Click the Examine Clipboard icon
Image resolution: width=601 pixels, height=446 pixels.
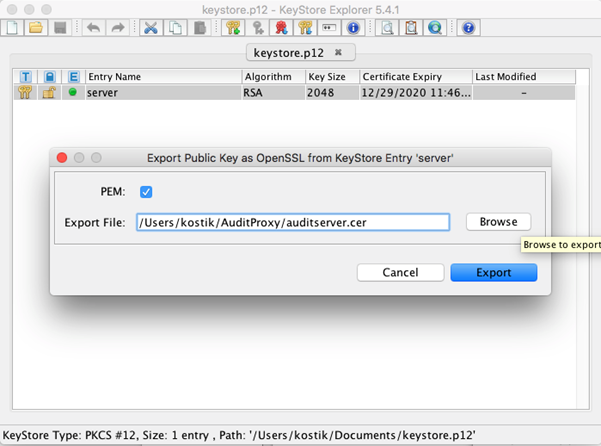[411, 28]
